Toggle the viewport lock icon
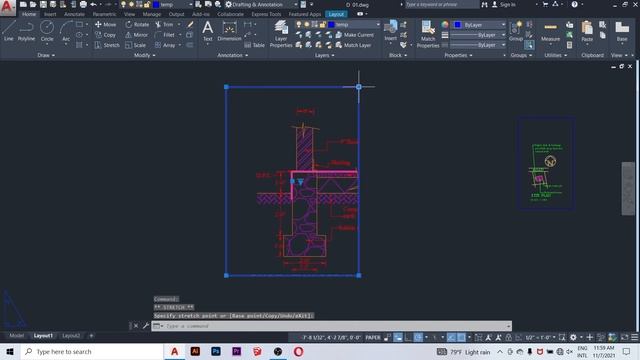This screenshot has width=640, height=360. click(508, 338)
